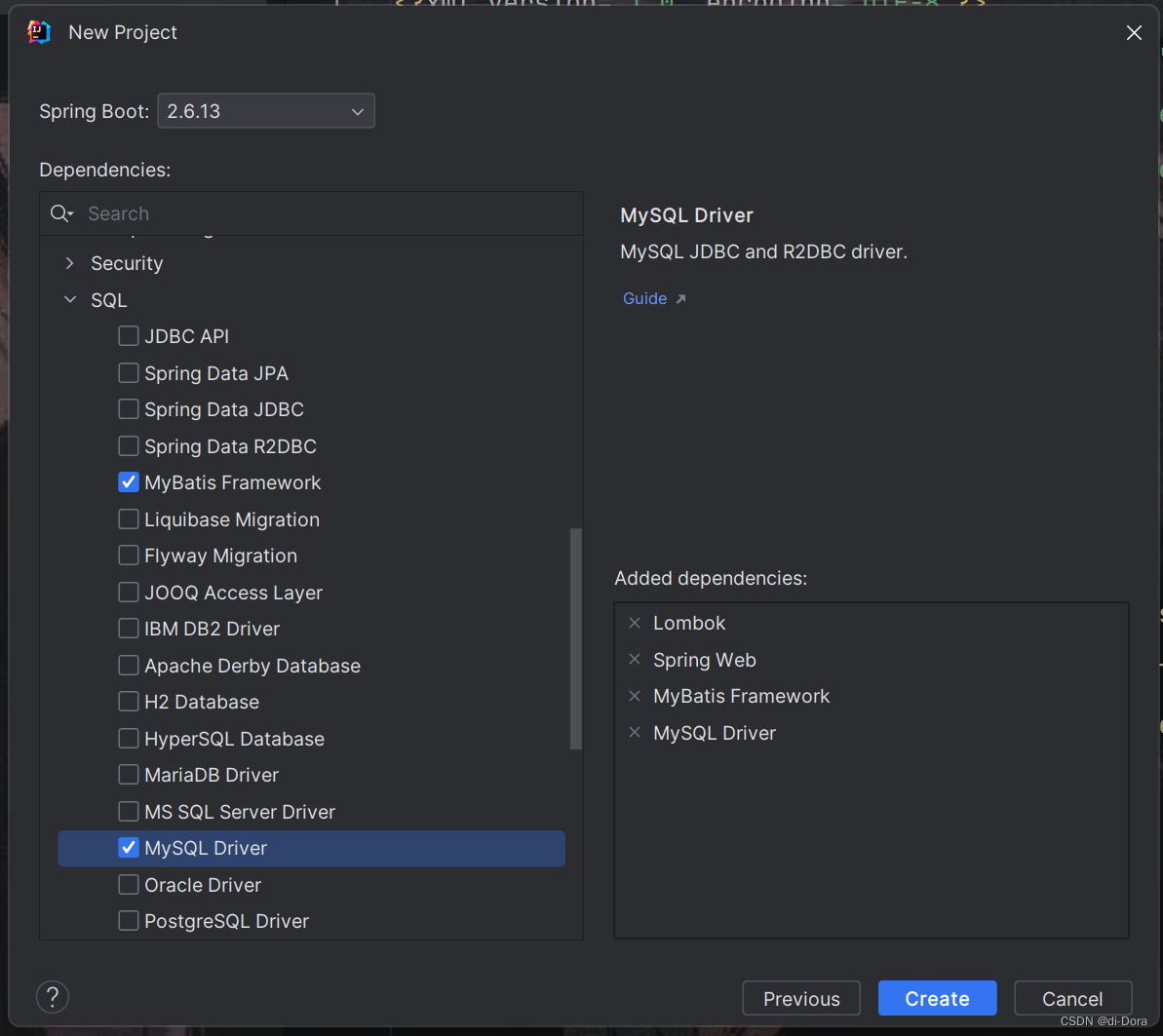Enable Spring Data JPA dependency
1163x1036 pixels.
129,372
